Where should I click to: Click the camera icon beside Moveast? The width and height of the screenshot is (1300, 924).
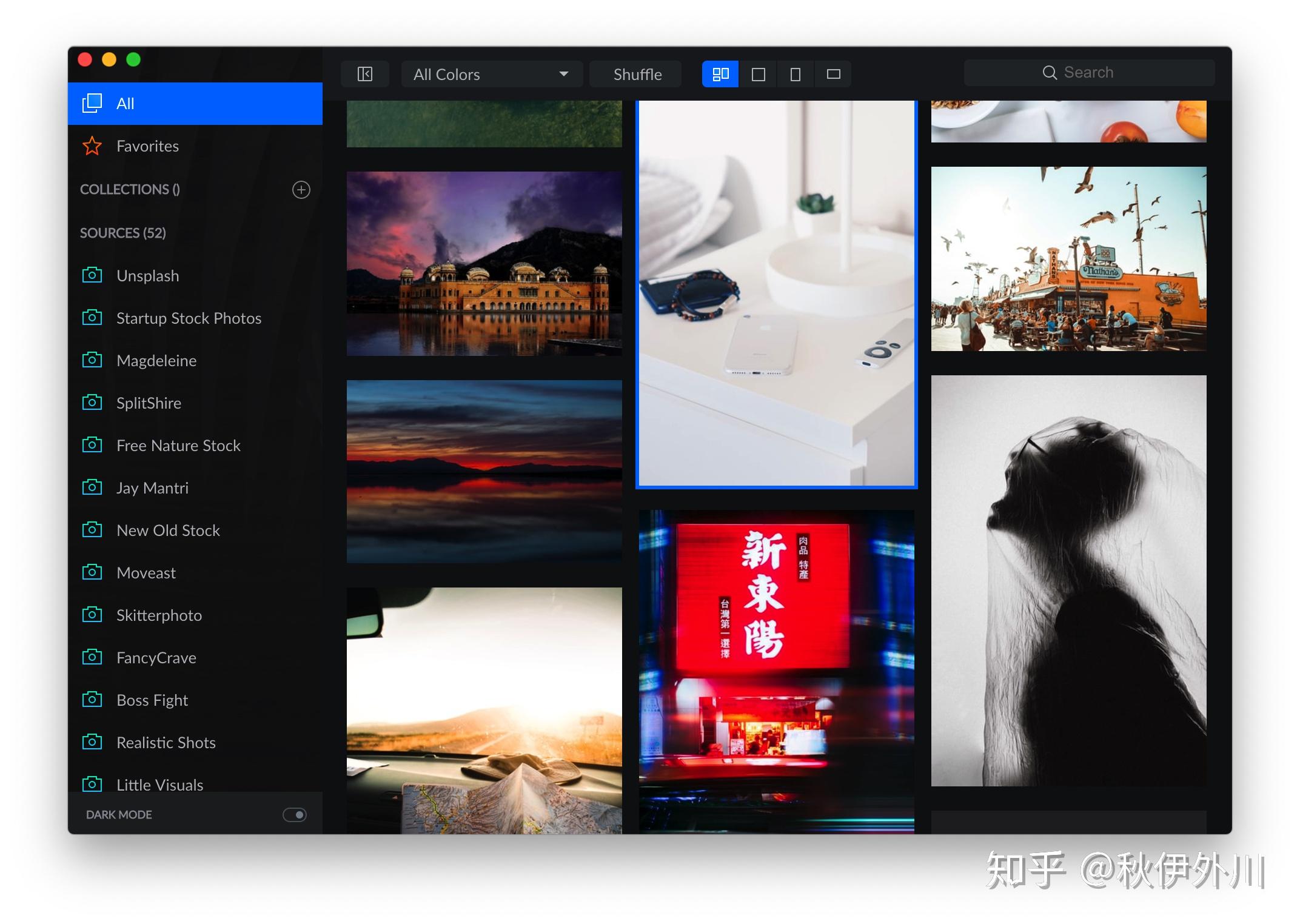[92, 572]
